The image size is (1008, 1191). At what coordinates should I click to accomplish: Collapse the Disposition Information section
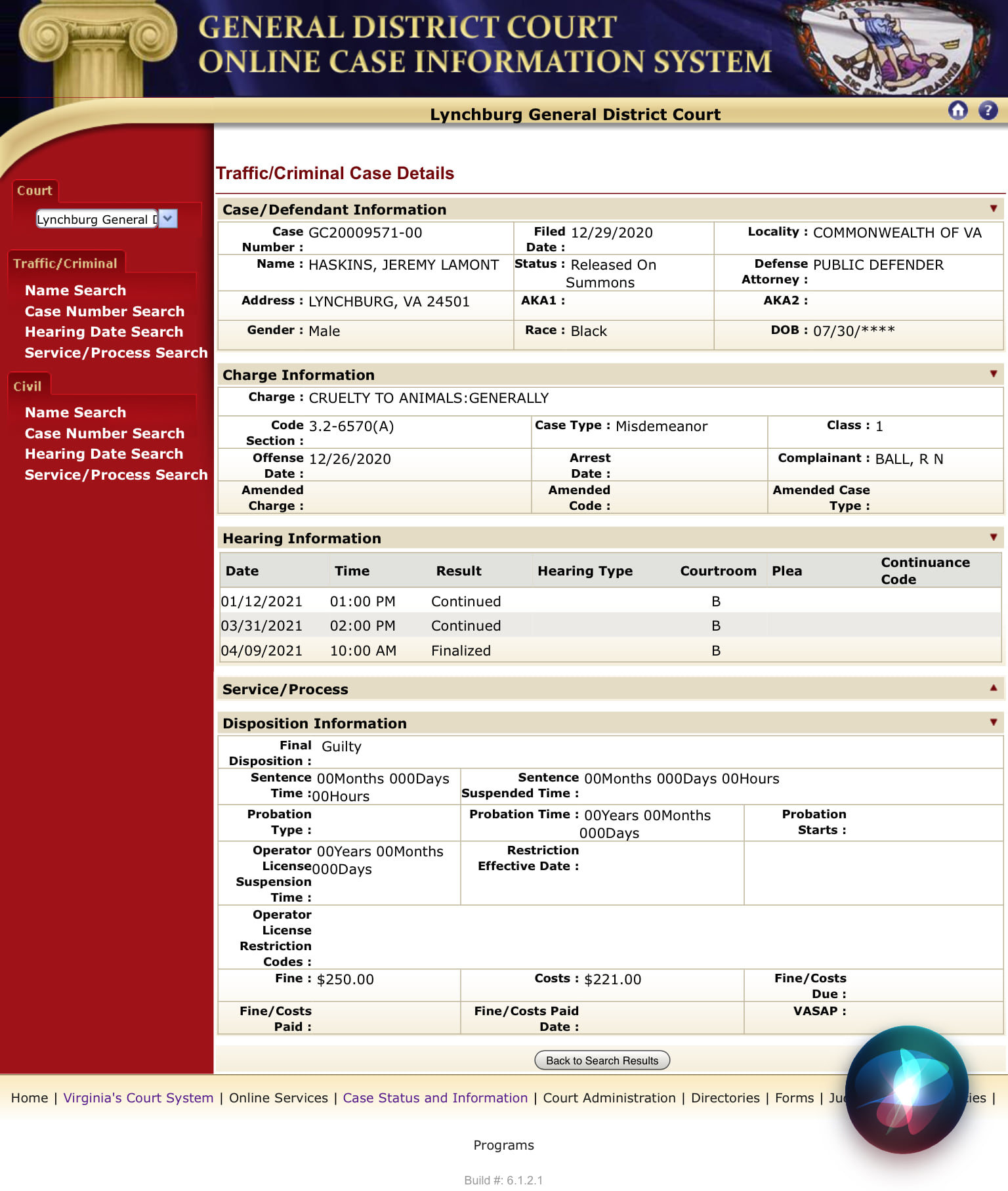994,722
